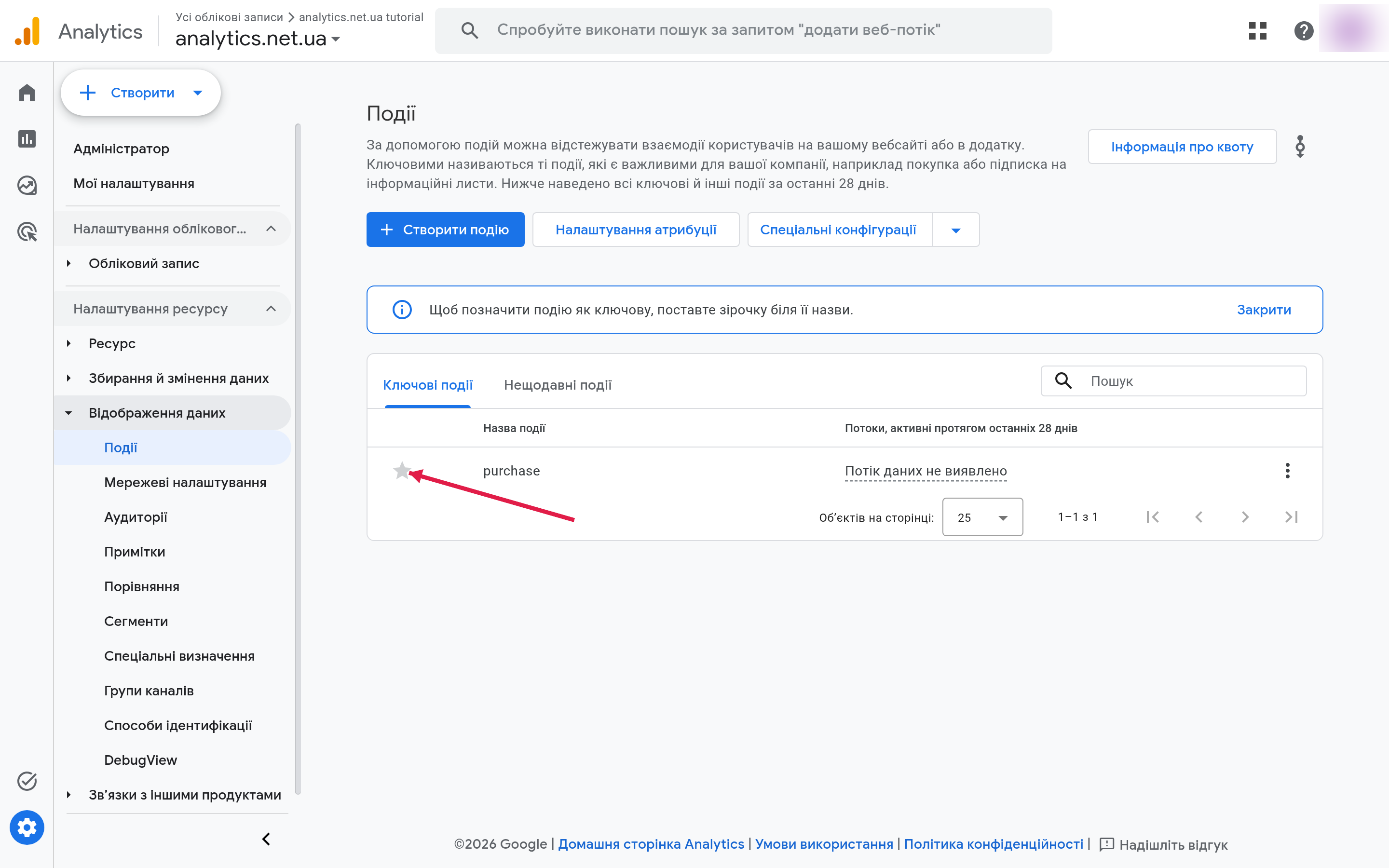Screen dimensions: 1389x868
Task: Open Політика конфіденційності link
Action: [994, 844]
